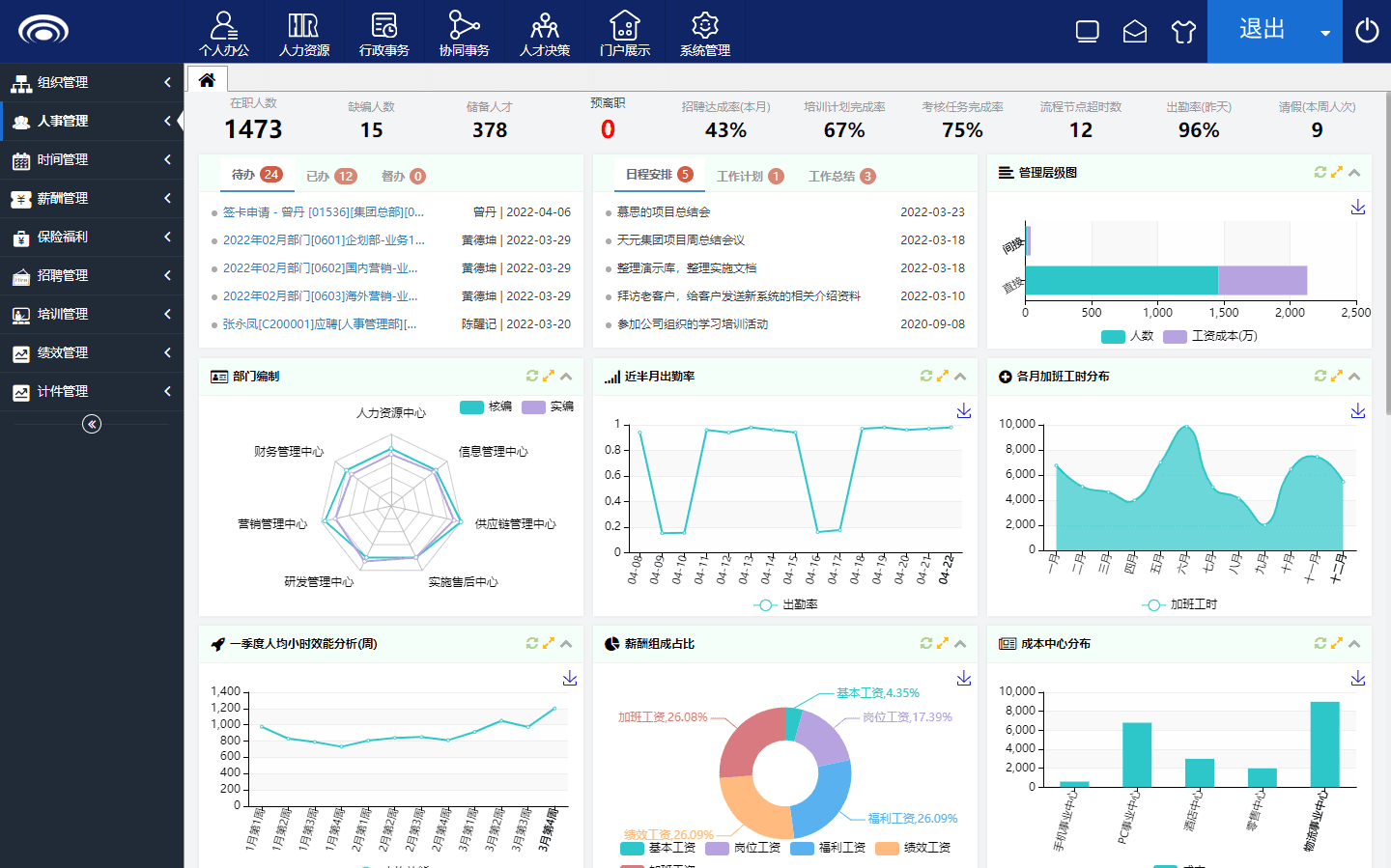Toggle the 核编 legend series
The height and width of the screenshot is (868, 1391).
486,406
